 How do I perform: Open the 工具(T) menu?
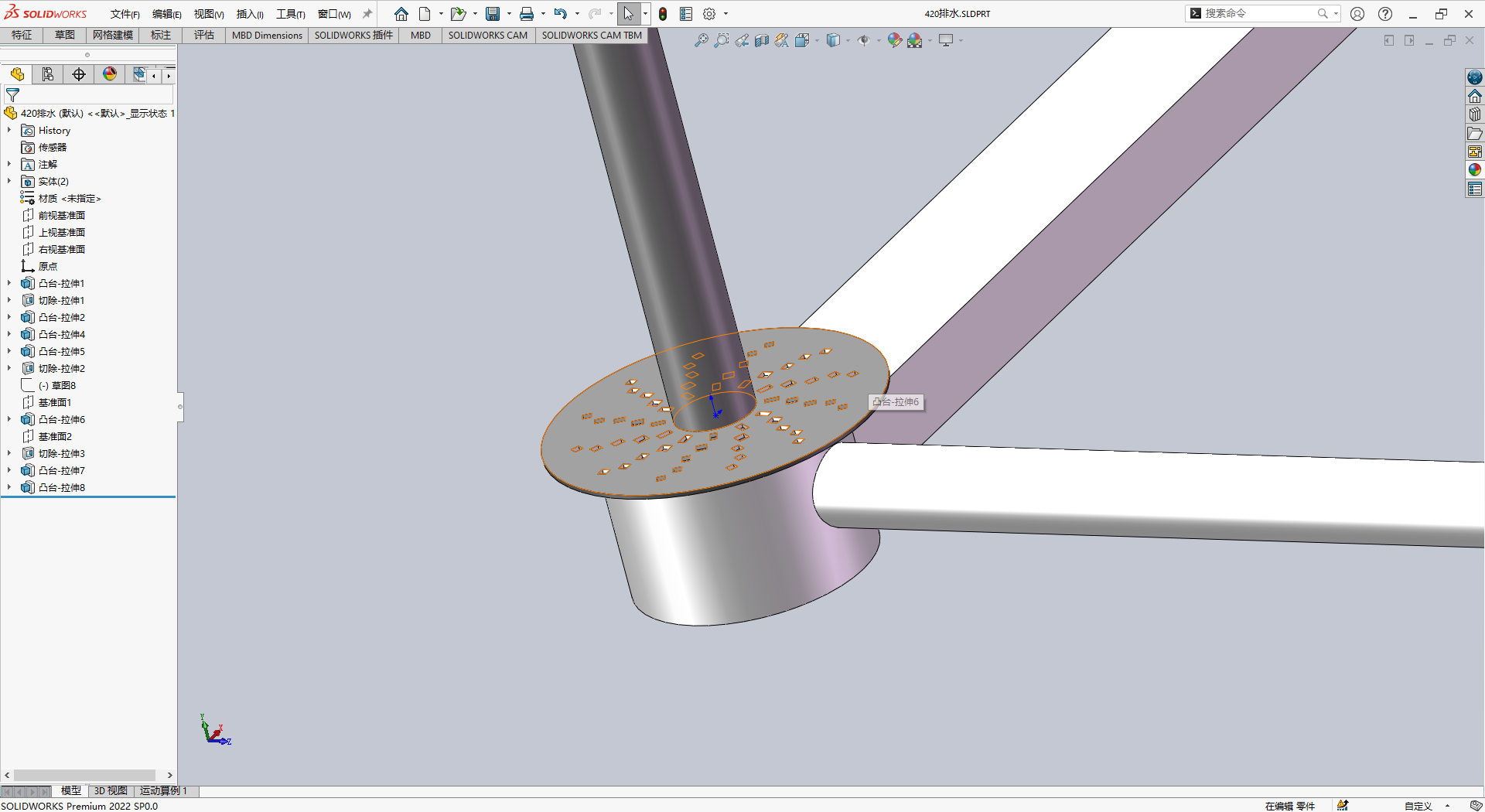click(290, 14)
